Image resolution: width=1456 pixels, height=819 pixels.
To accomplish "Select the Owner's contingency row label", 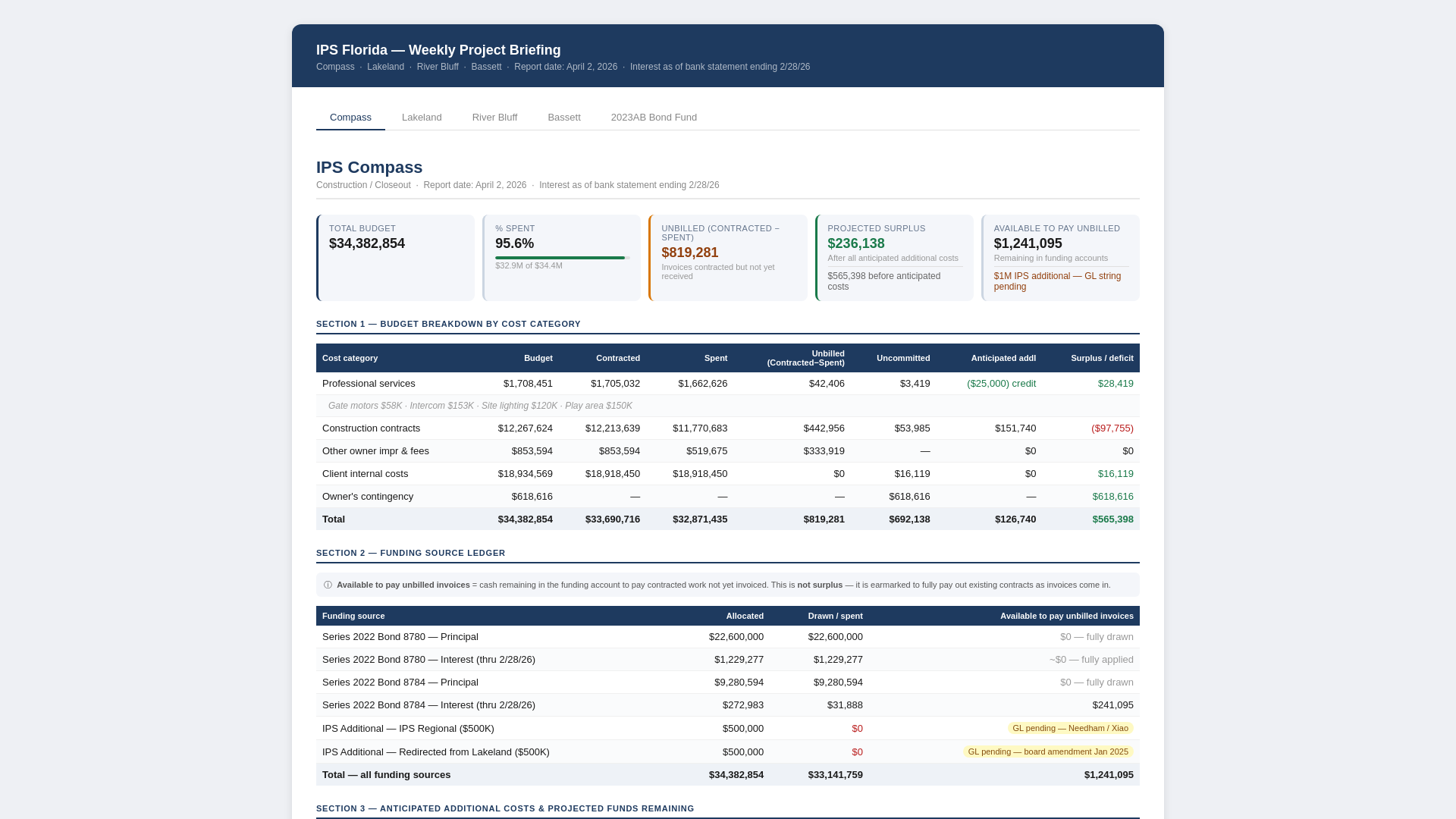I will (368, 497).
